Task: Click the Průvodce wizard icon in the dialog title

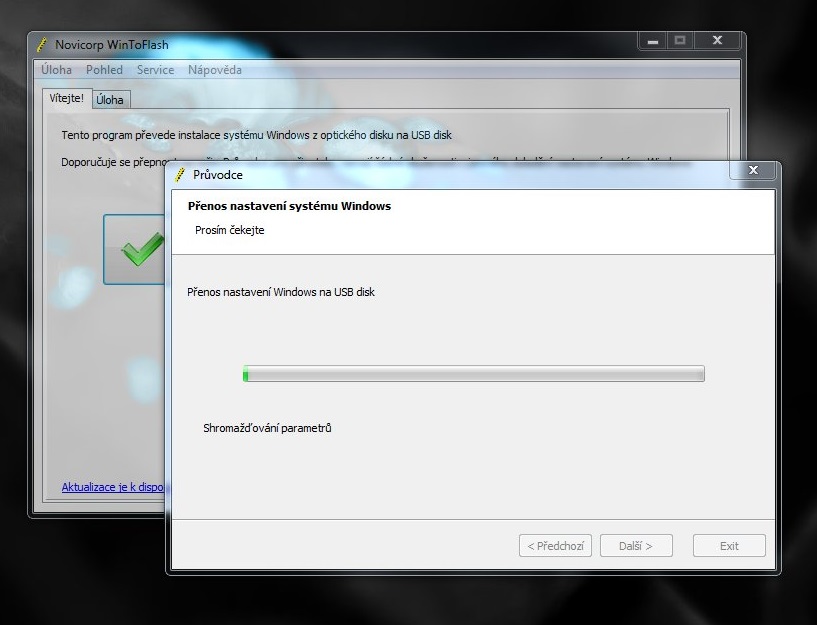Action: tap(180, 174)
